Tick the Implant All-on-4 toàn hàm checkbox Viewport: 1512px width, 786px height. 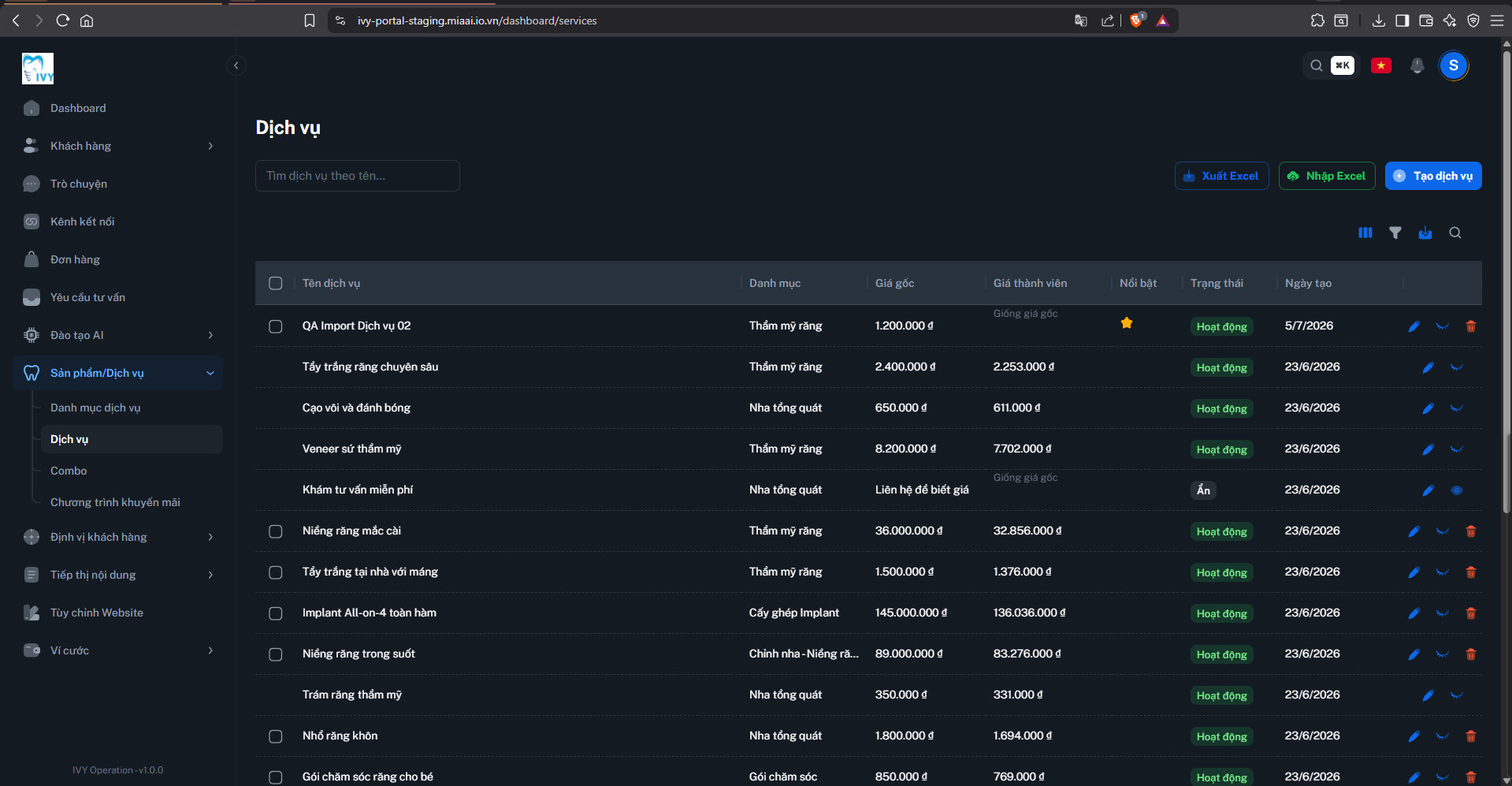click(276, 613)
